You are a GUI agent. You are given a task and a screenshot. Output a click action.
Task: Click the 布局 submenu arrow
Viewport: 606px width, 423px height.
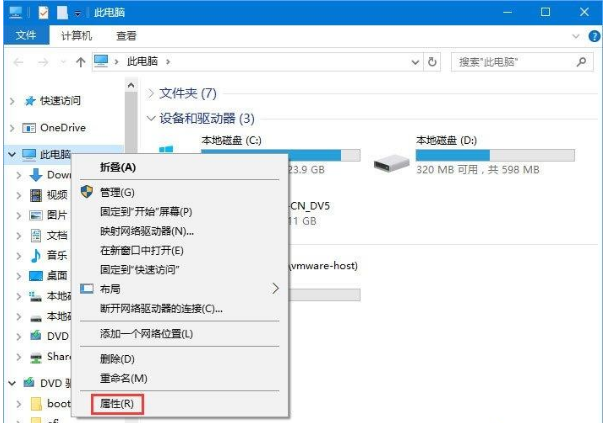(x=275, y=288)
